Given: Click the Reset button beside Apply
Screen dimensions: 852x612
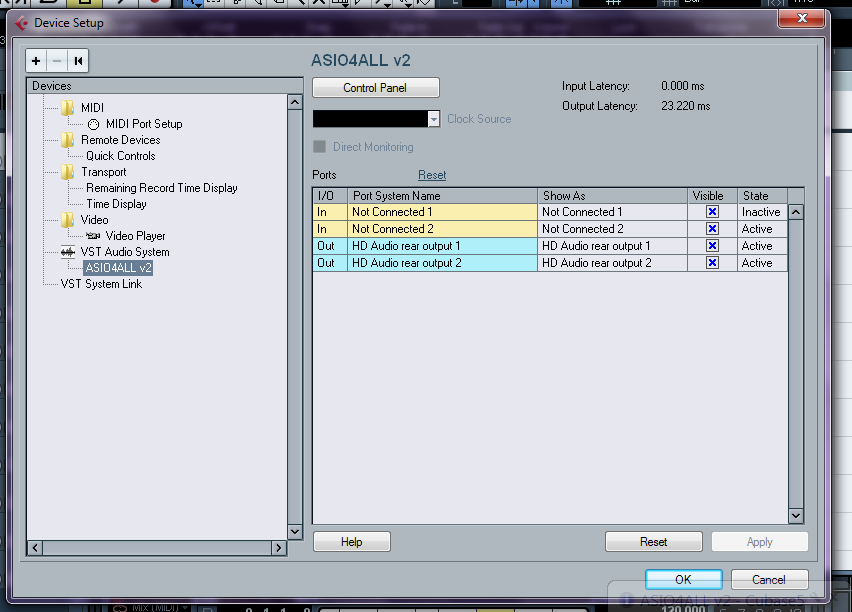Looking at the screenshot, I should pyautogui.click(x=654, y=542).
